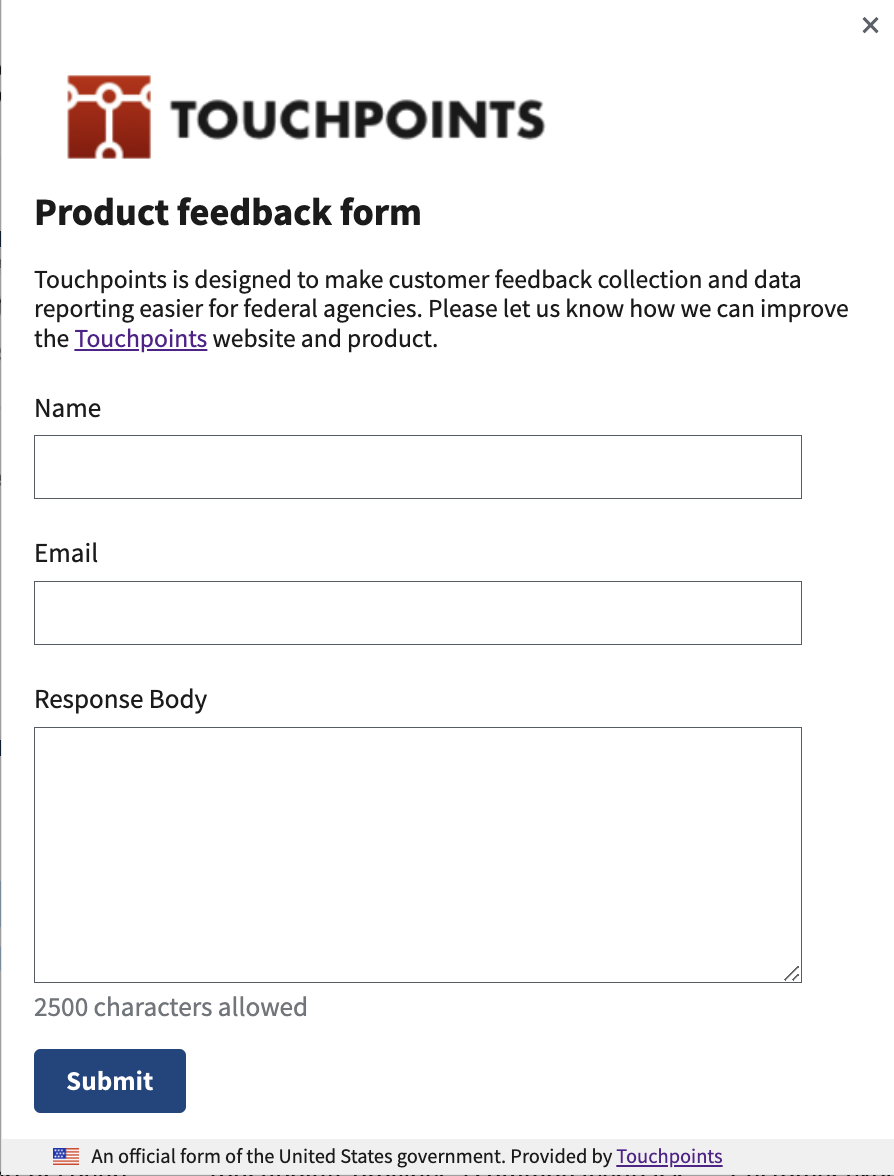Focus the Email input field
Screen dimensions: 894x1176
pyautogui.click(x=417, y=613)
